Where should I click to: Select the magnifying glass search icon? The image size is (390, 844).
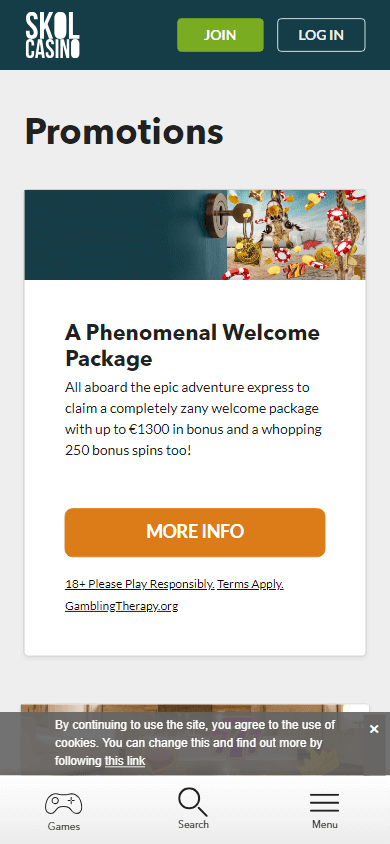coord(193,802)
